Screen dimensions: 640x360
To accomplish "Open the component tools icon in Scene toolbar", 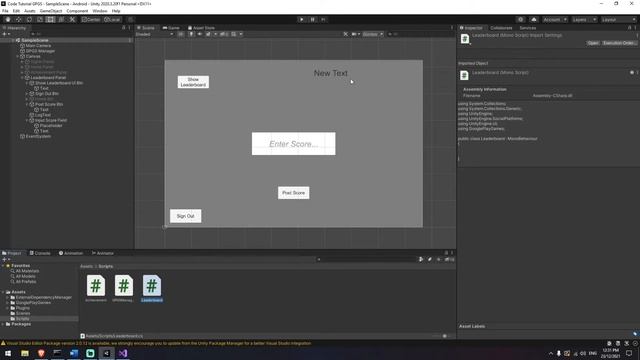I will 345,34.
